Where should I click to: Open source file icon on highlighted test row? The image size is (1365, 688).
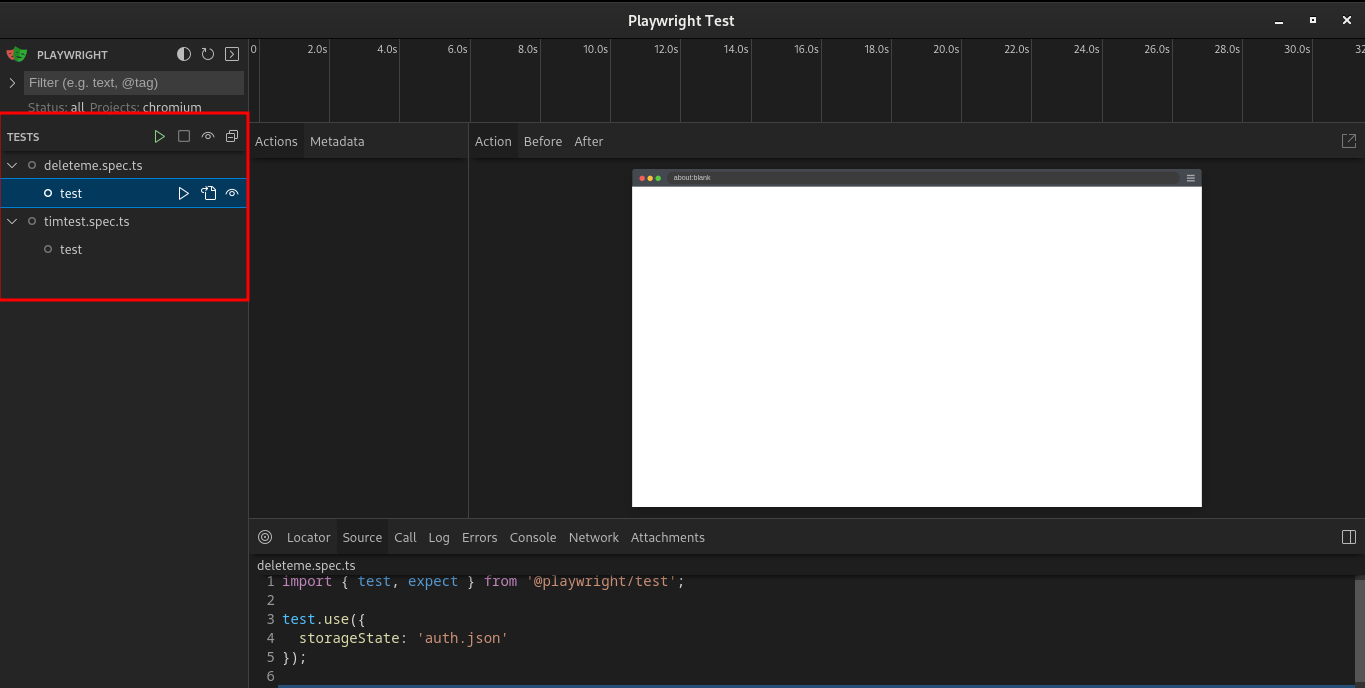(x=208, y=193)
